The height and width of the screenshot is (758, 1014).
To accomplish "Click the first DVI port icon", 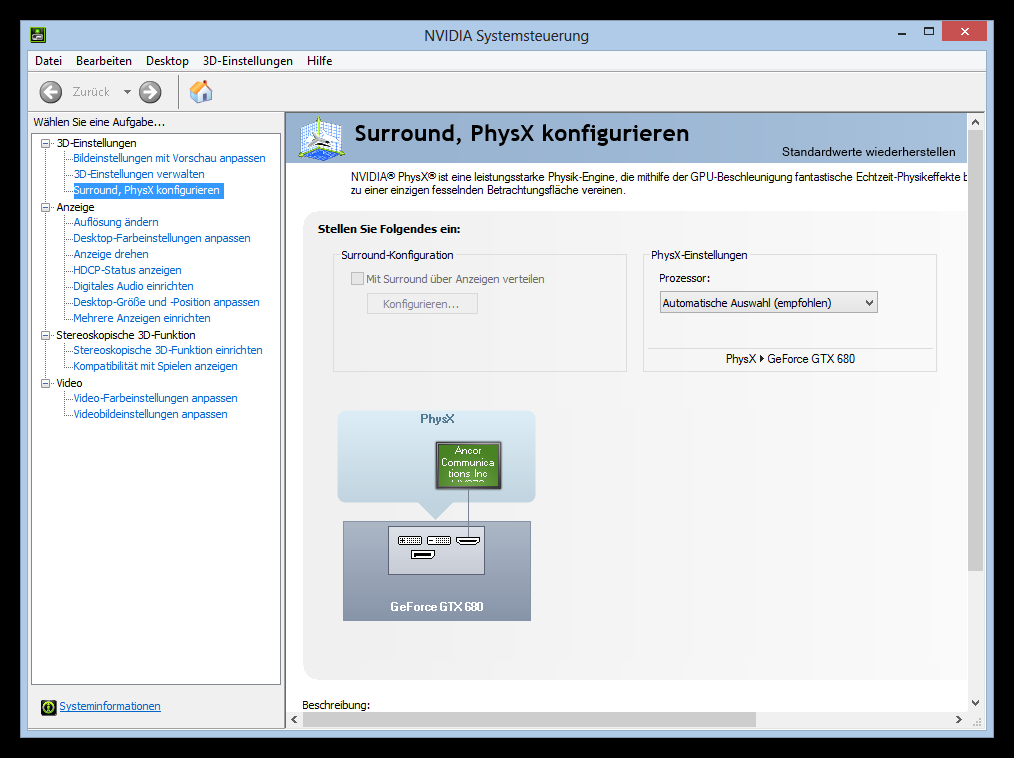I will pyautogui.click(x=410, y=541).
